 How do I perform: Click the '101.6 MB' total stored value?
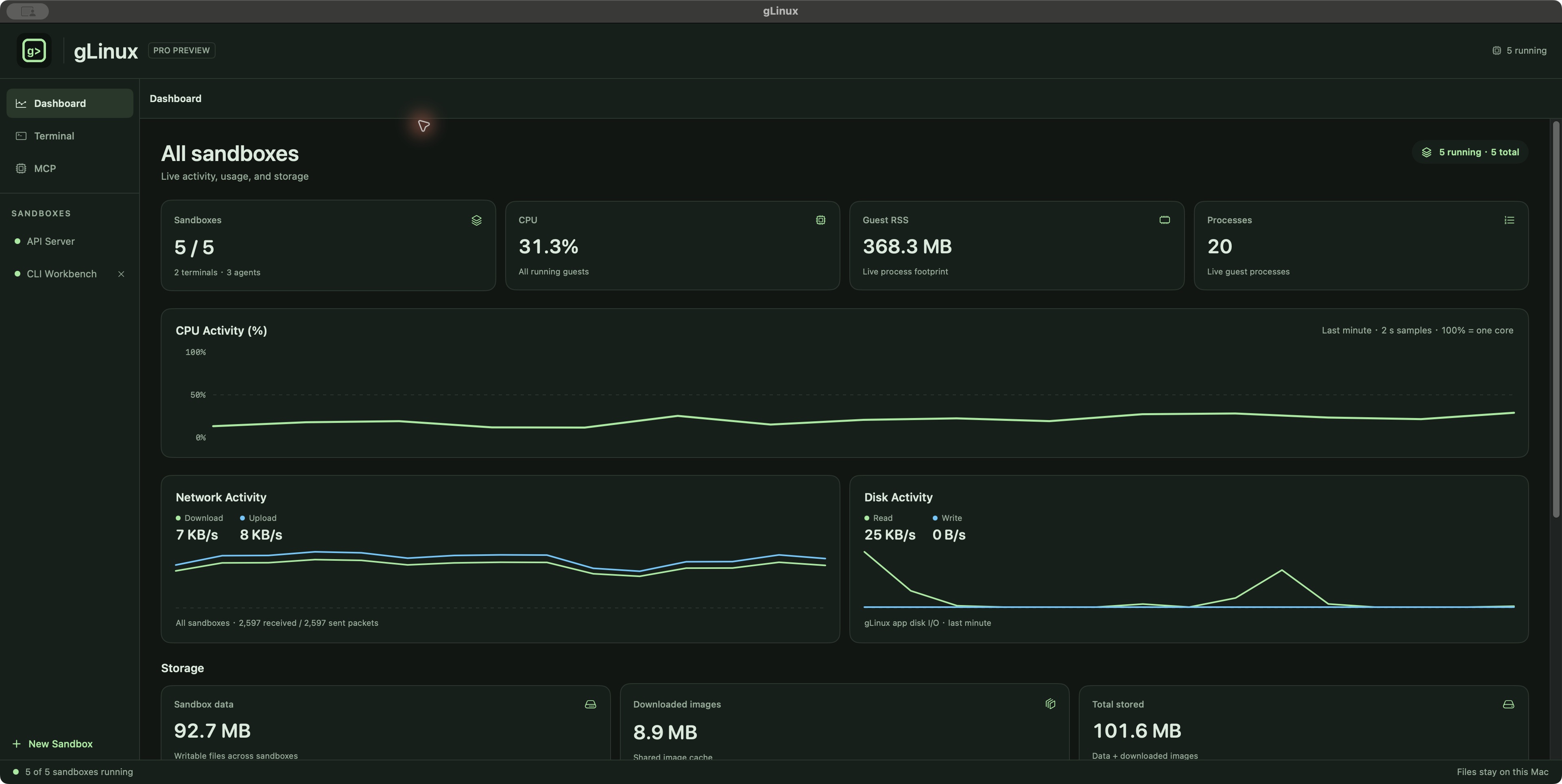click(1137, 731)
